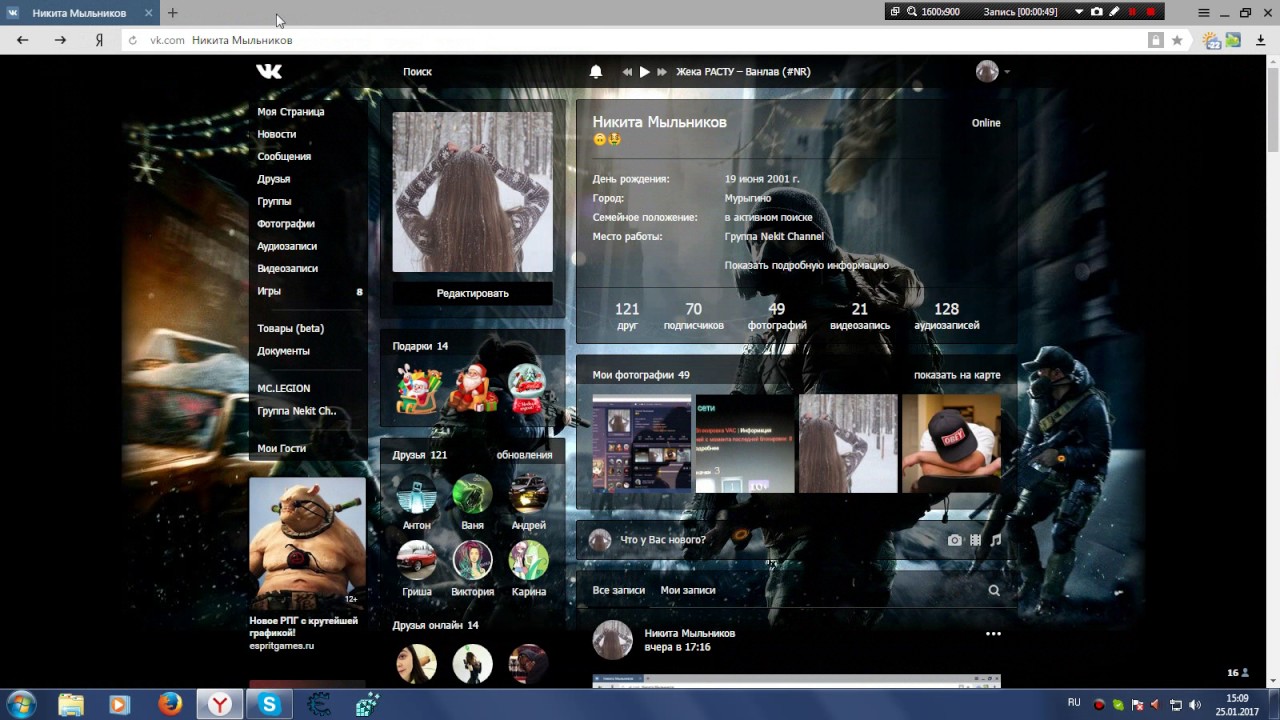
Task: Open Группы in sidebar
Action: [x=274, y=201]
